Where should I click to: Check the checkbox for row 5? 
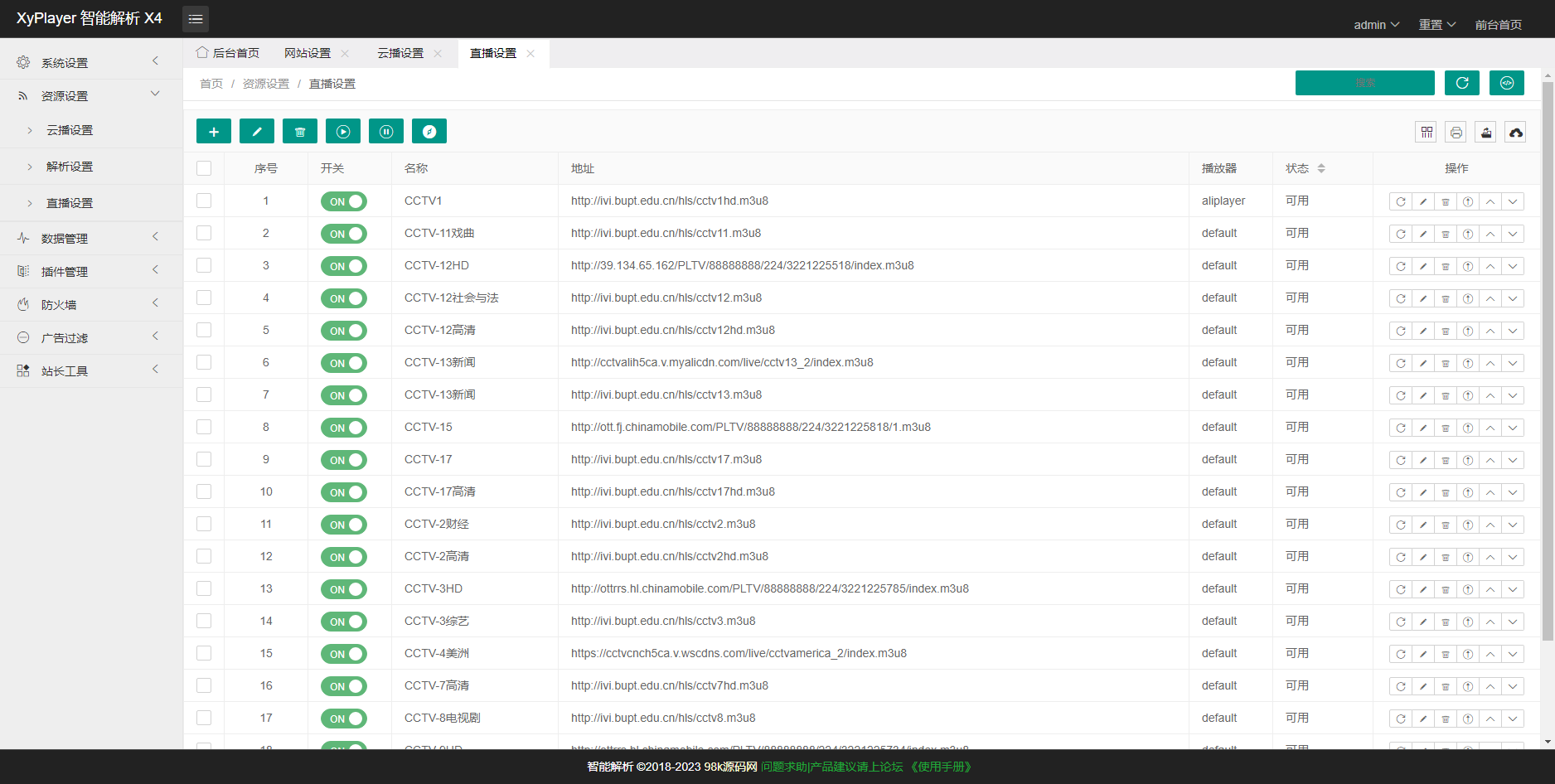204,330
